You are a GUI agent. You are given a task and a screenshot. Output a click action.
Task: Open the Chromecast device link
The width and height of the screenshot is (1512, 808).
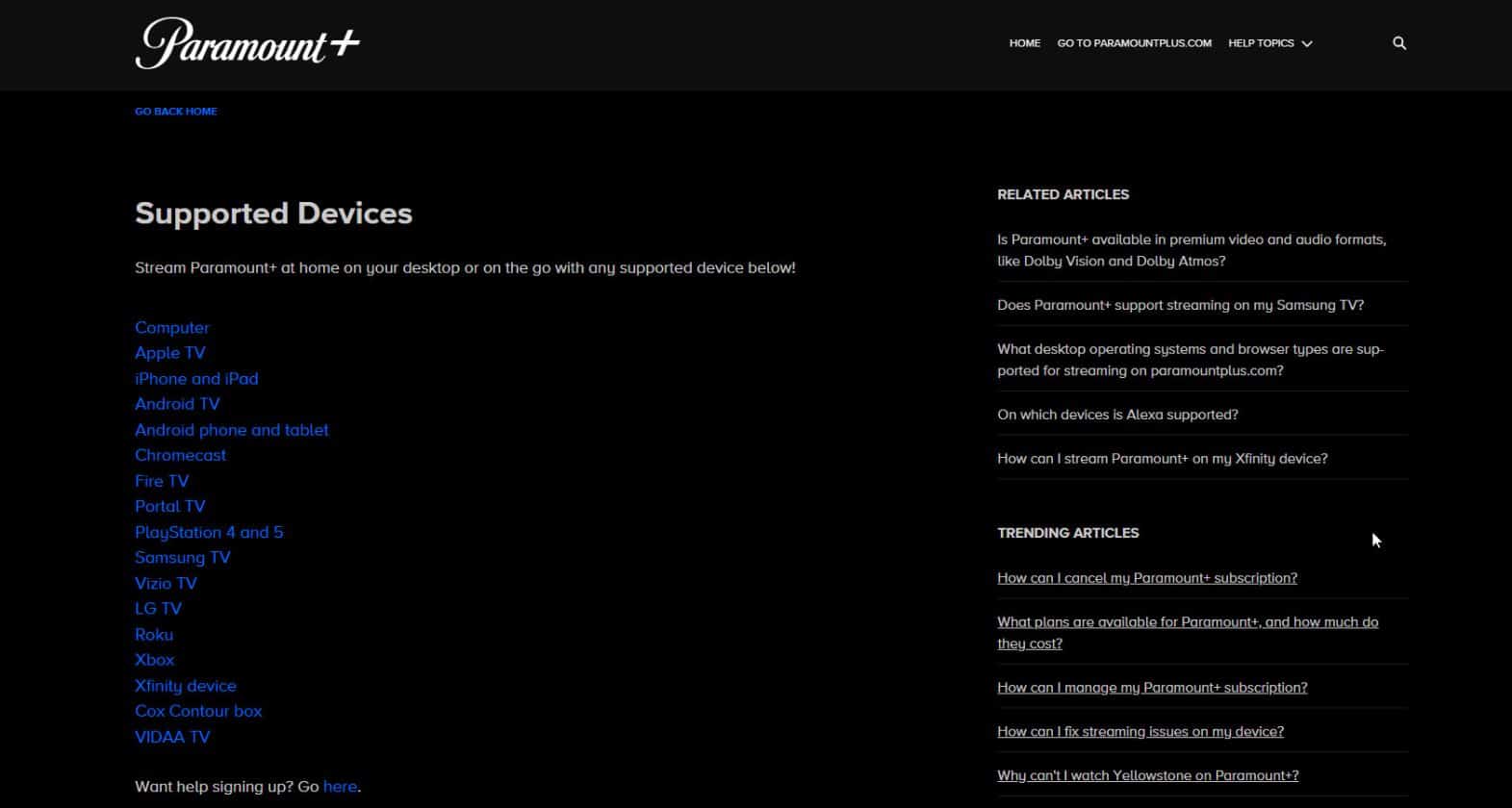pos(180,455)
